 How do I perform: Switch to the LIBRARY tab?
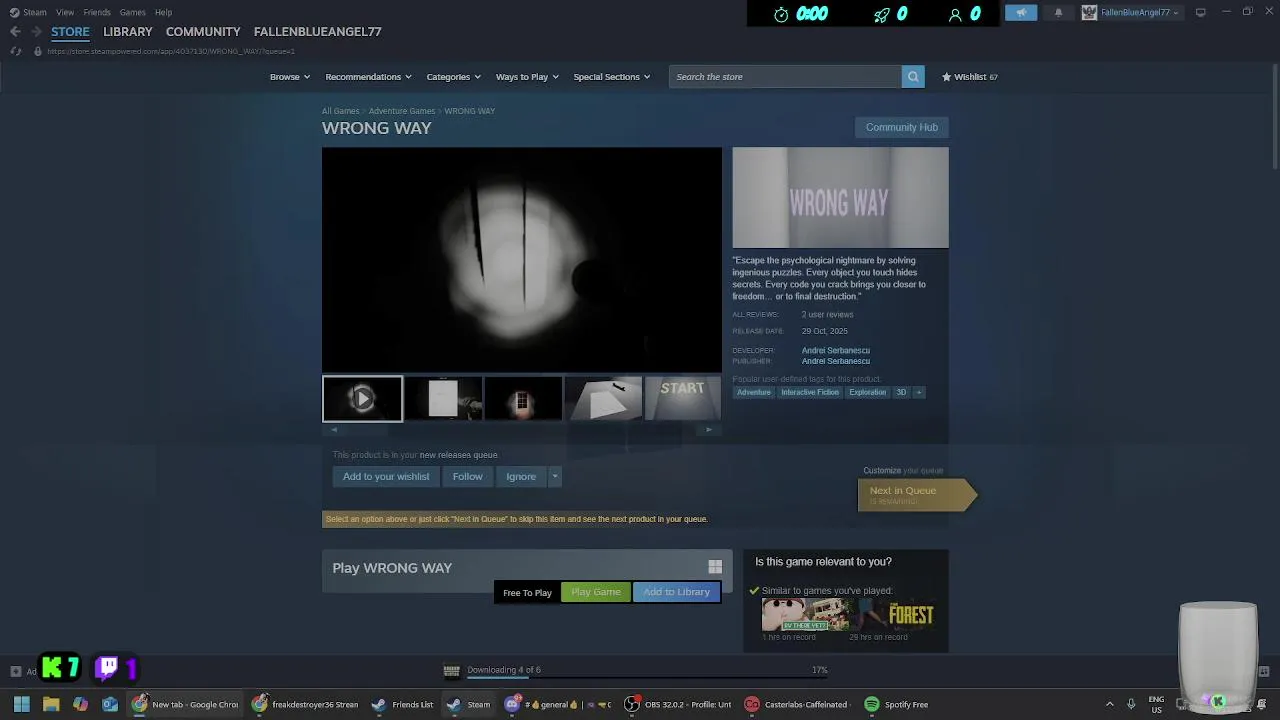pos(128,31)
